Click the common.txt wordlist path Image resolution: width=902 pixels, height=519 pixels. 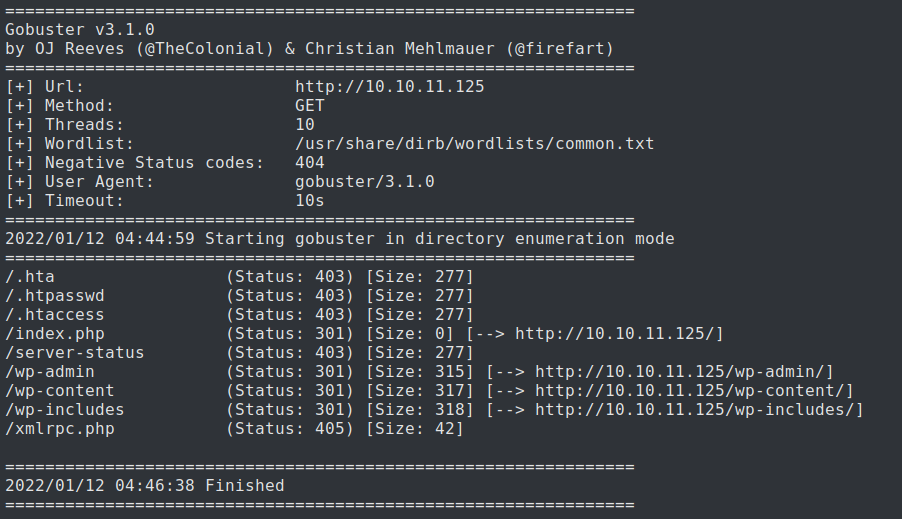(x=474, y=143)
